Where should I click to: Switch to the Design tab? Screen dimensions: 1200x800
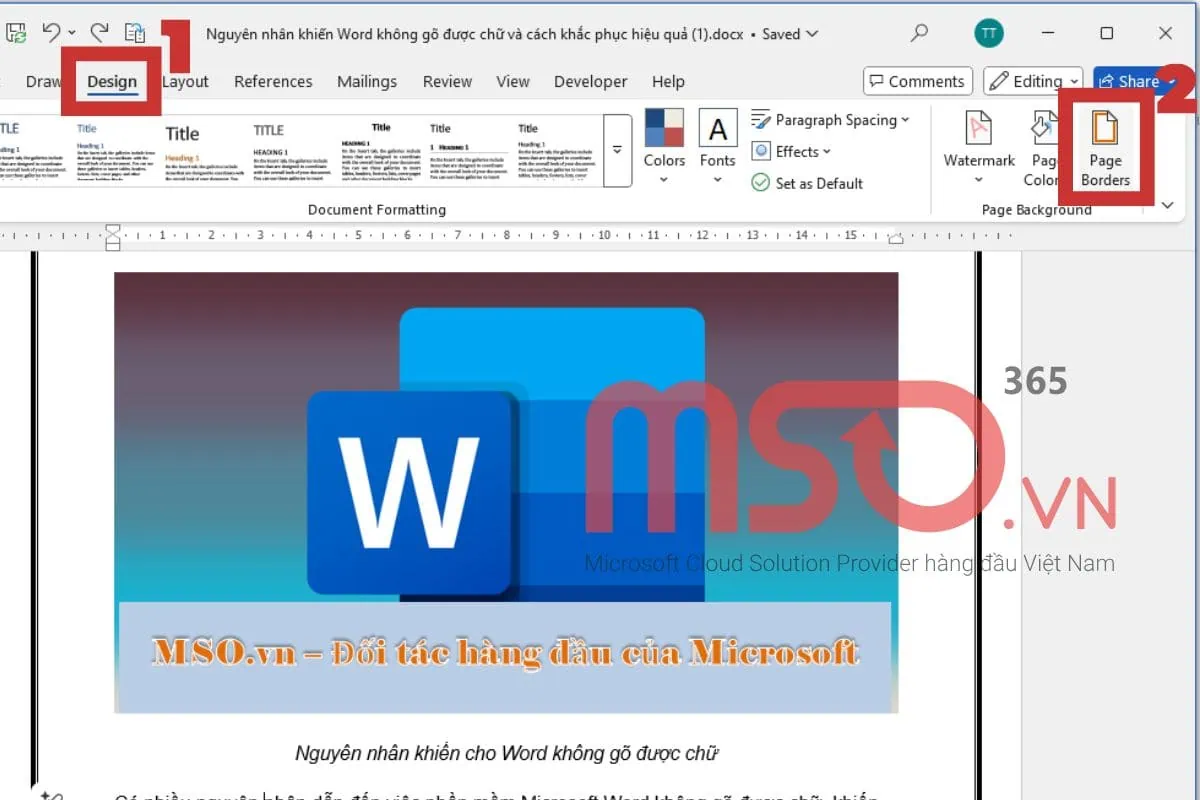112,82
